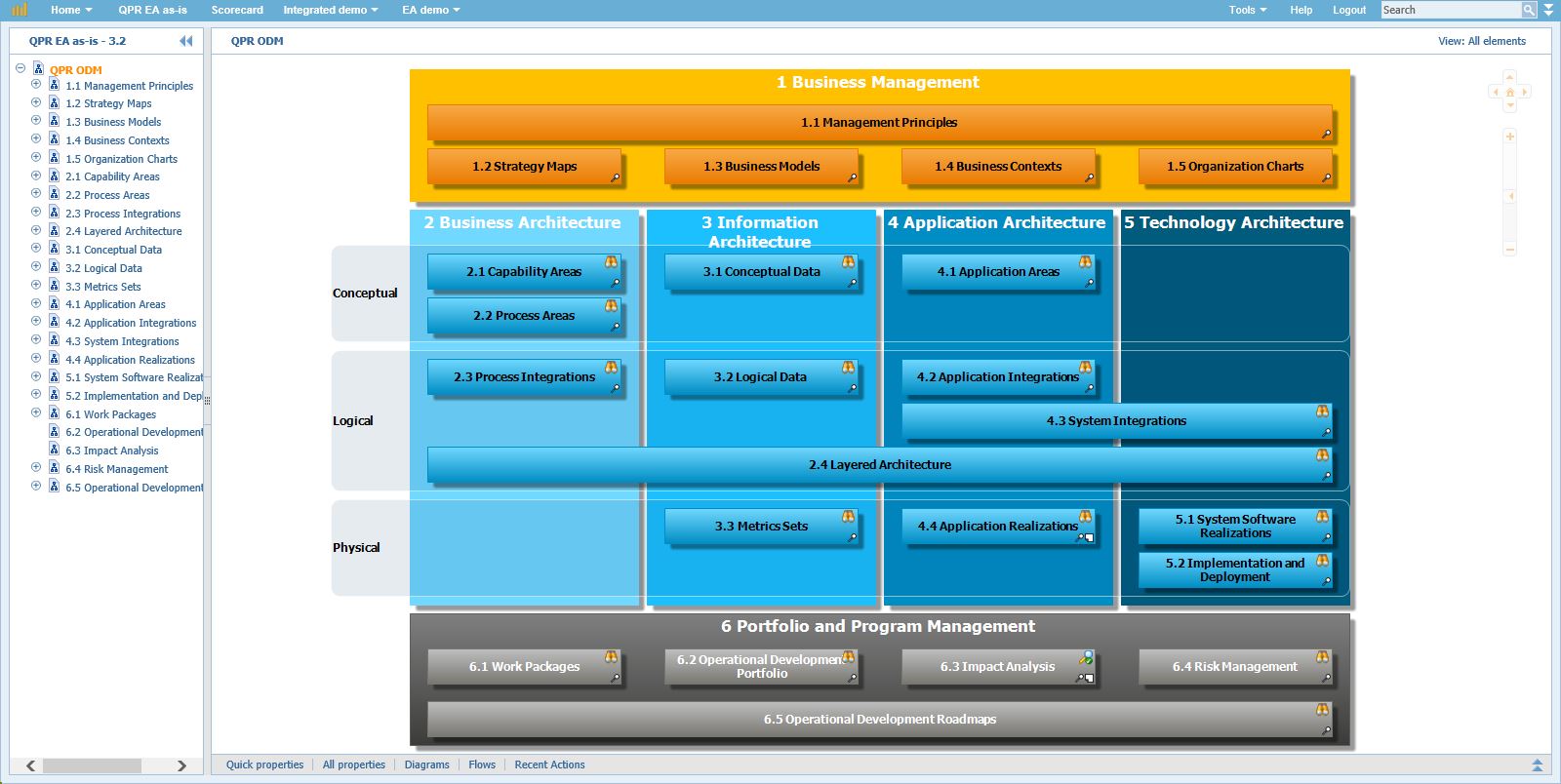1561x784 pixels.
Task: Open the Scorecard menu item
Action: click(237, 10)
